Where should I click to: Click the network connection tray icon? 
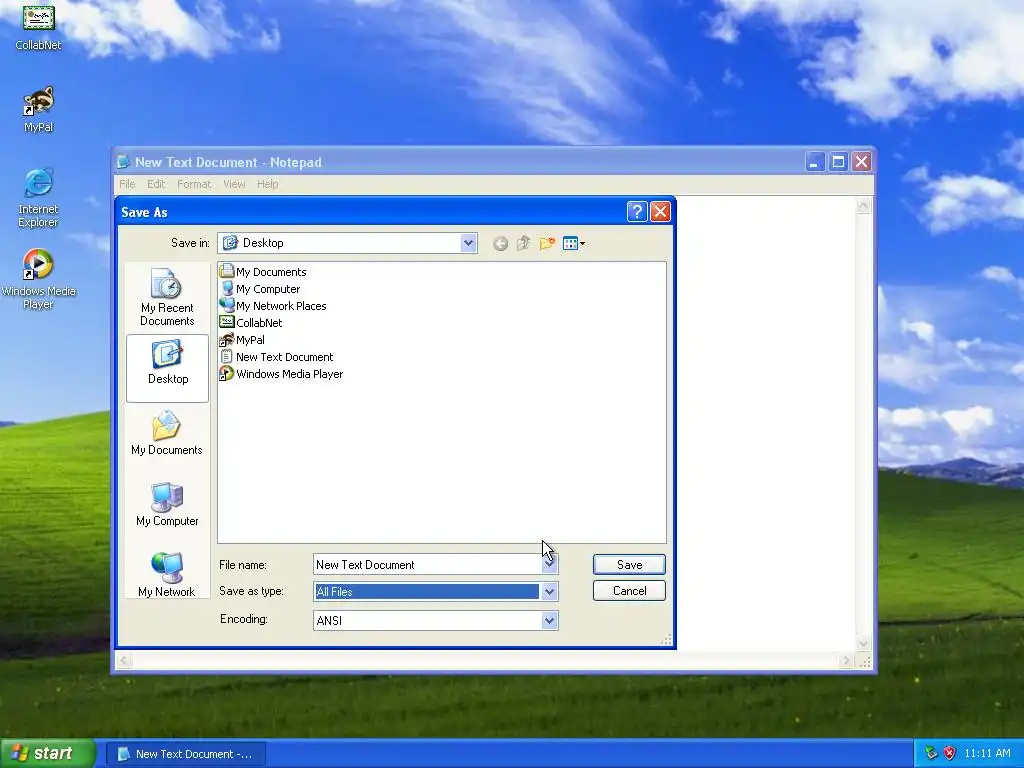point(931,754)
